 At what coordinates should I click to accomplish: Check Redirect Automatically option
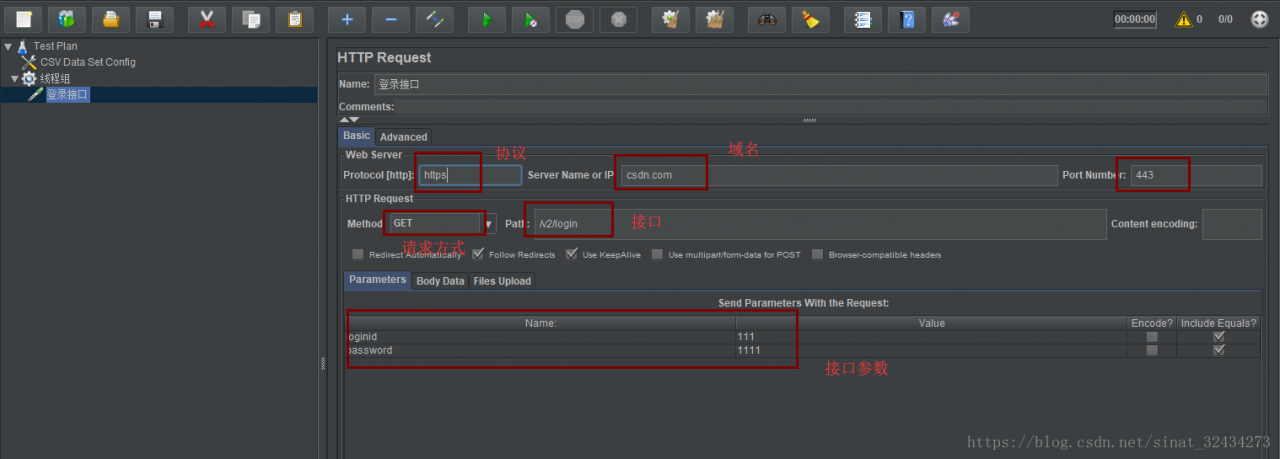[358, 254]
